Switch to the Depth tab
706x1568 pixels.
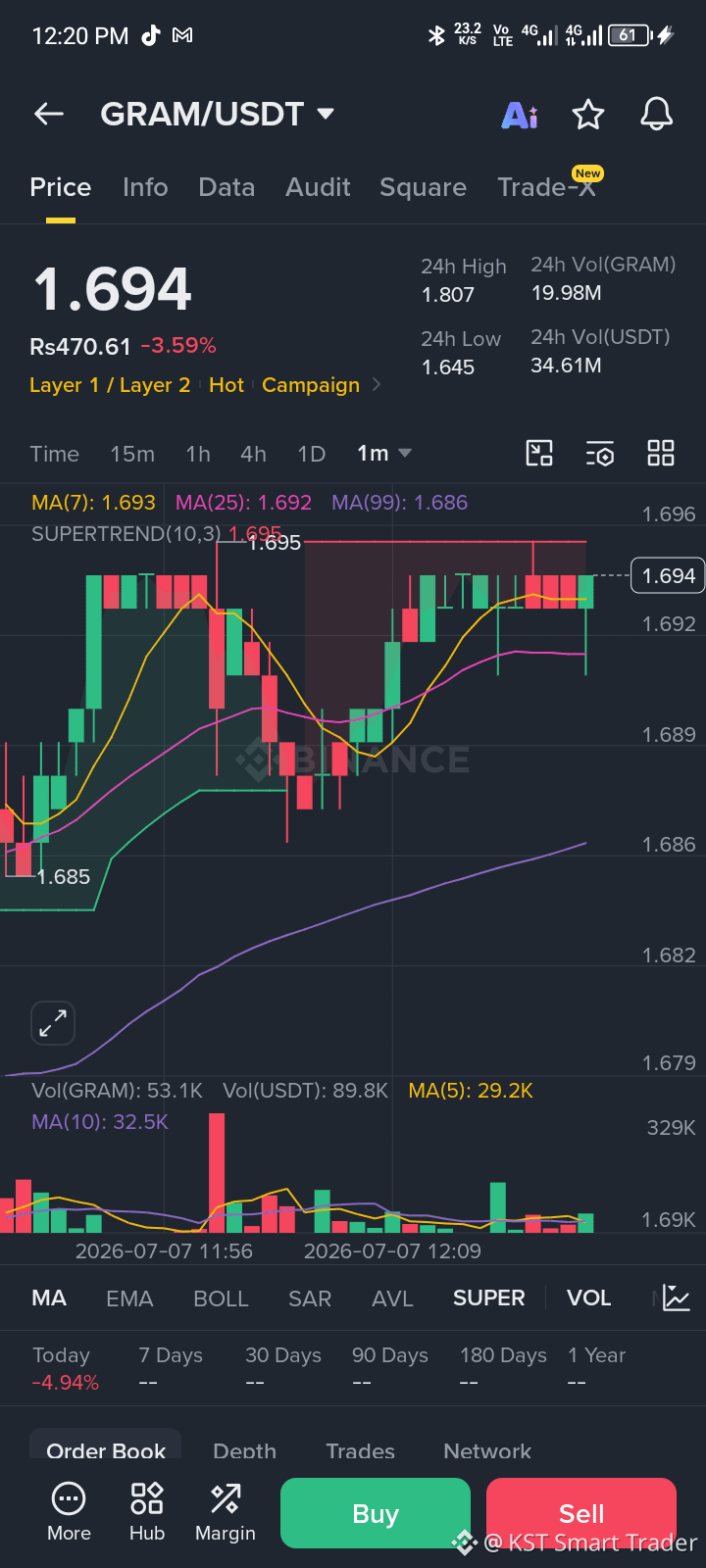pyautogui.click(x=244, y=1449)
